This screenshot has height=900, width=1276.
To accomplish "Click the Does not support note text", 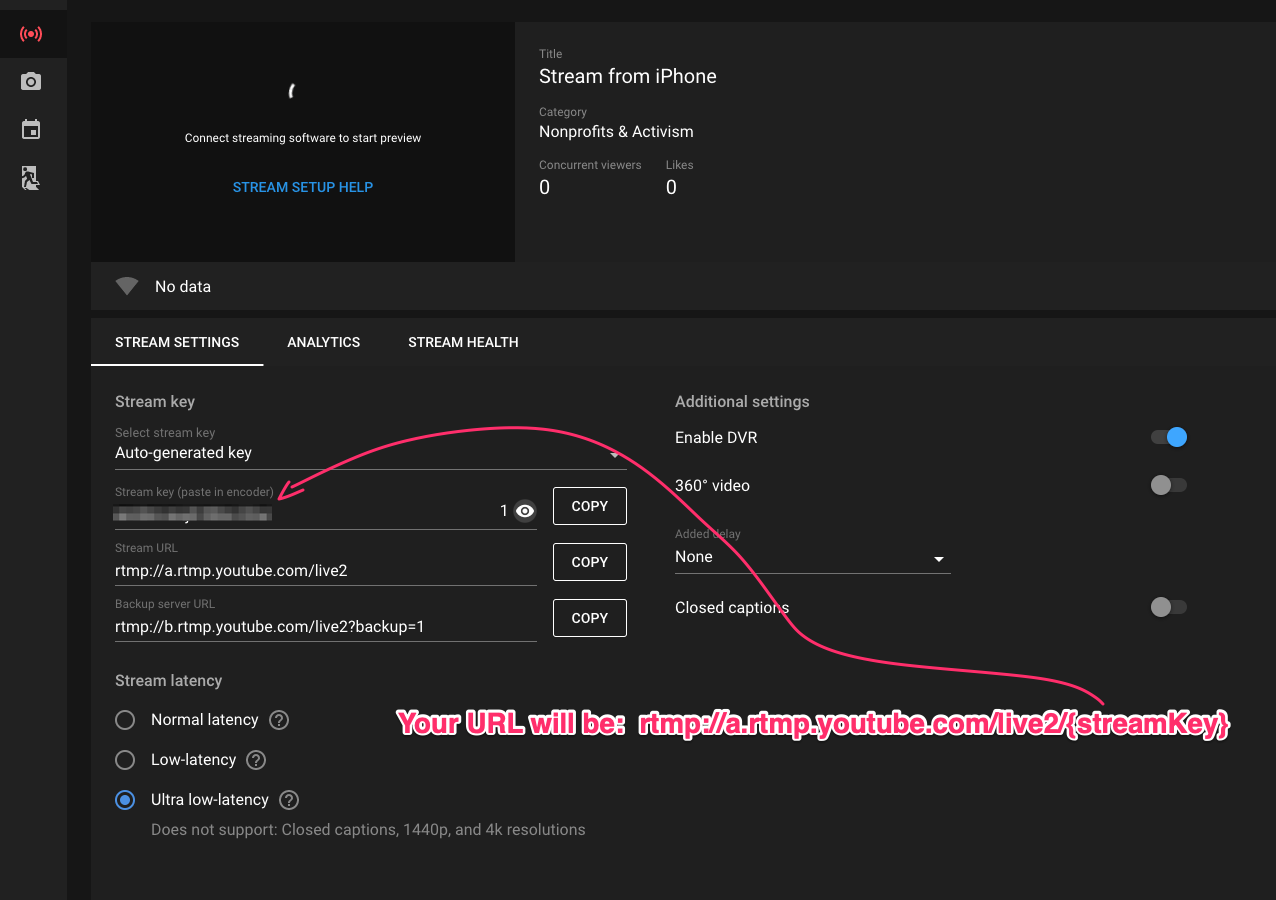I will 368,829.
